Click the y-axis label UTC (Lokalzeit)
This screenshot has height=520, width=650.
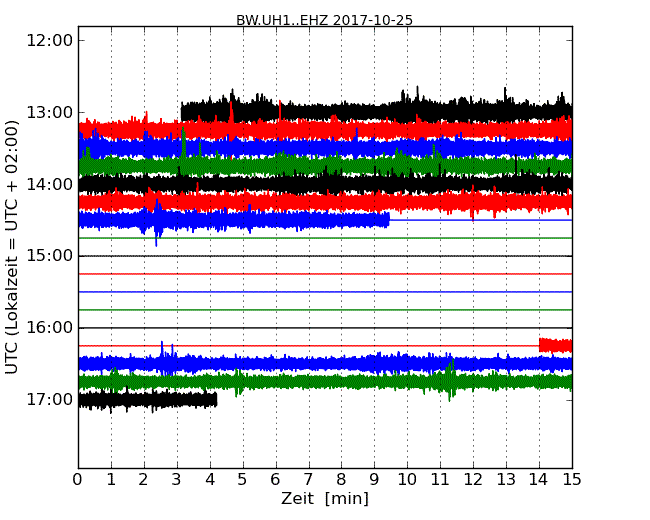coord(12,247)
